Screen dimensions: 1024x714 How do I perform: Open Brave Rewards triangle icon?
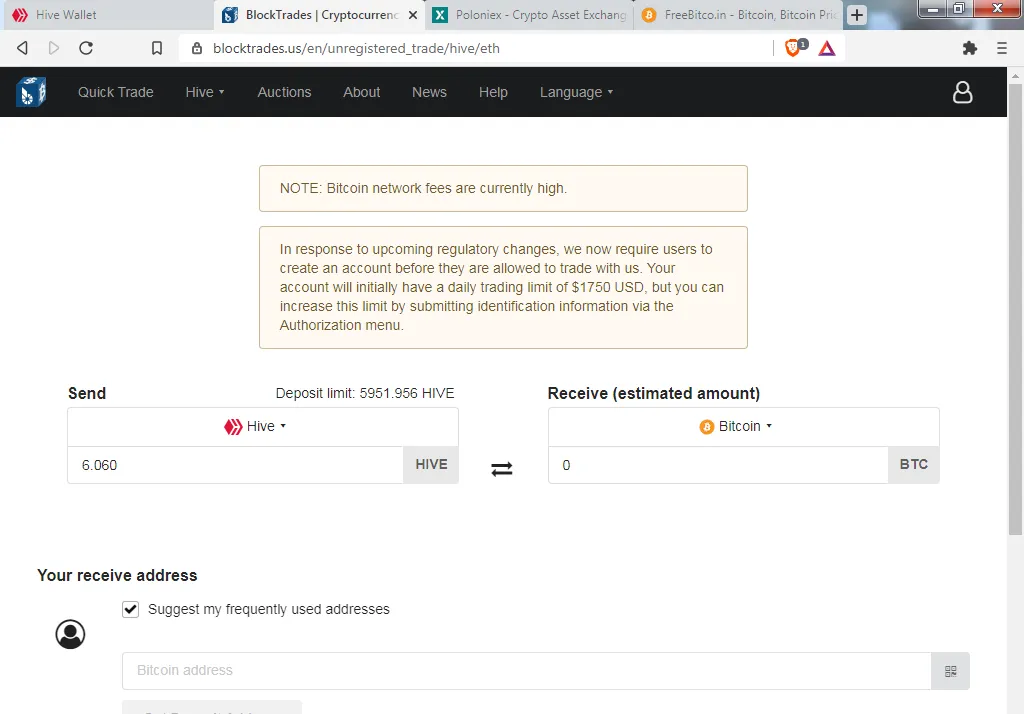[x=827, y=48]
